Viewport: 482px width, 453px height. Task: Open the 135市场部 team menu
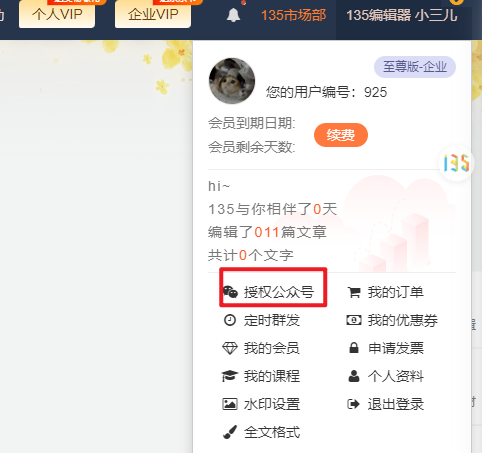[x=293, y=15]
